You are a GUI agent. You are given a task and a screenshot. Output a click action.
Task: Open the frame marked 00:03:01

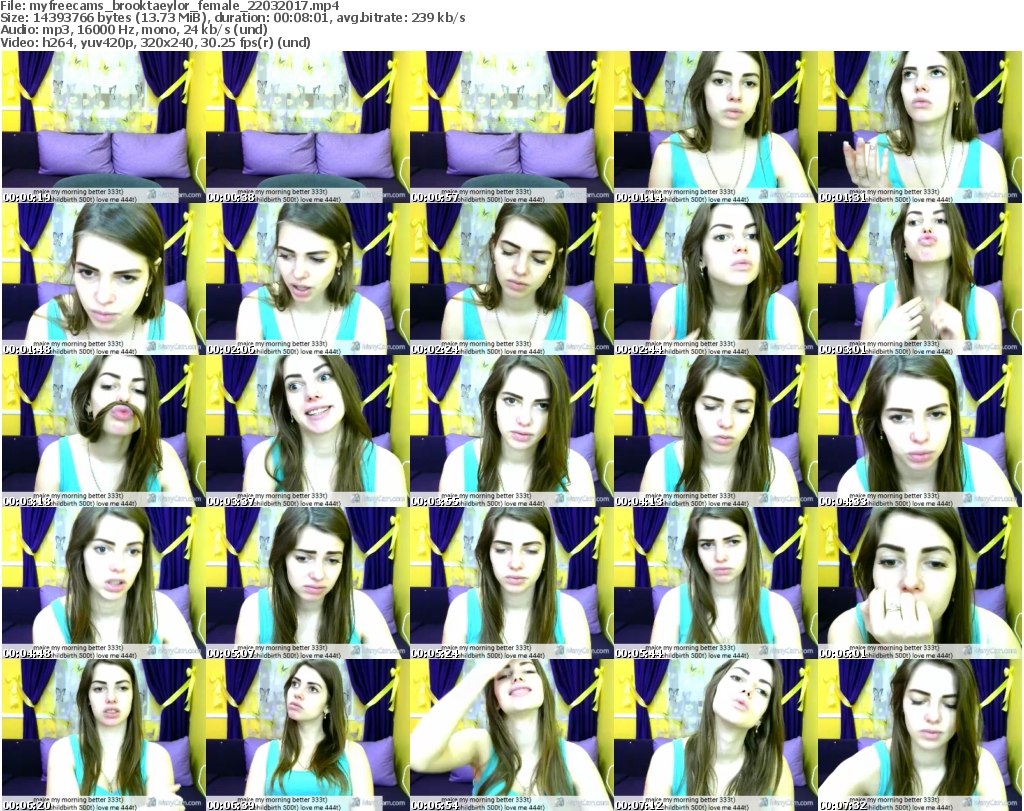[x=919, y=279]
